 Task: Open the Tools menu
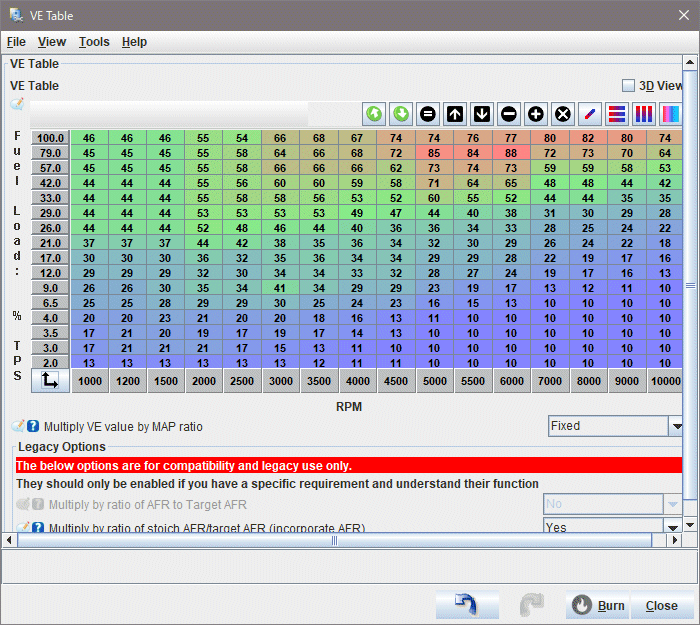[x=94, y=42]
